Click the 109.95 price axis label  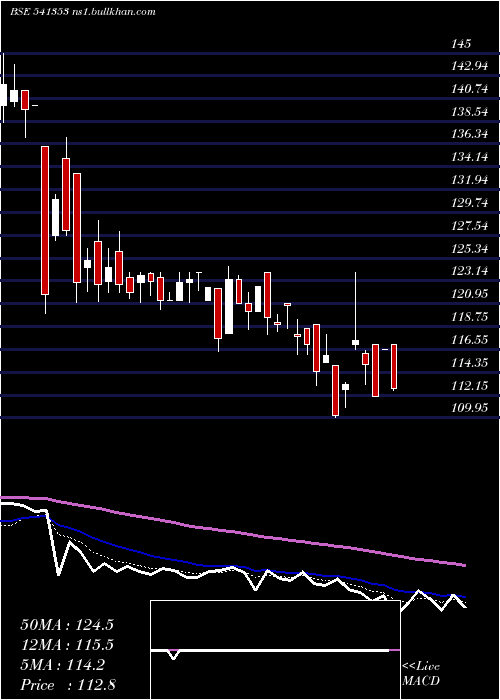click(x=470, y=408)
